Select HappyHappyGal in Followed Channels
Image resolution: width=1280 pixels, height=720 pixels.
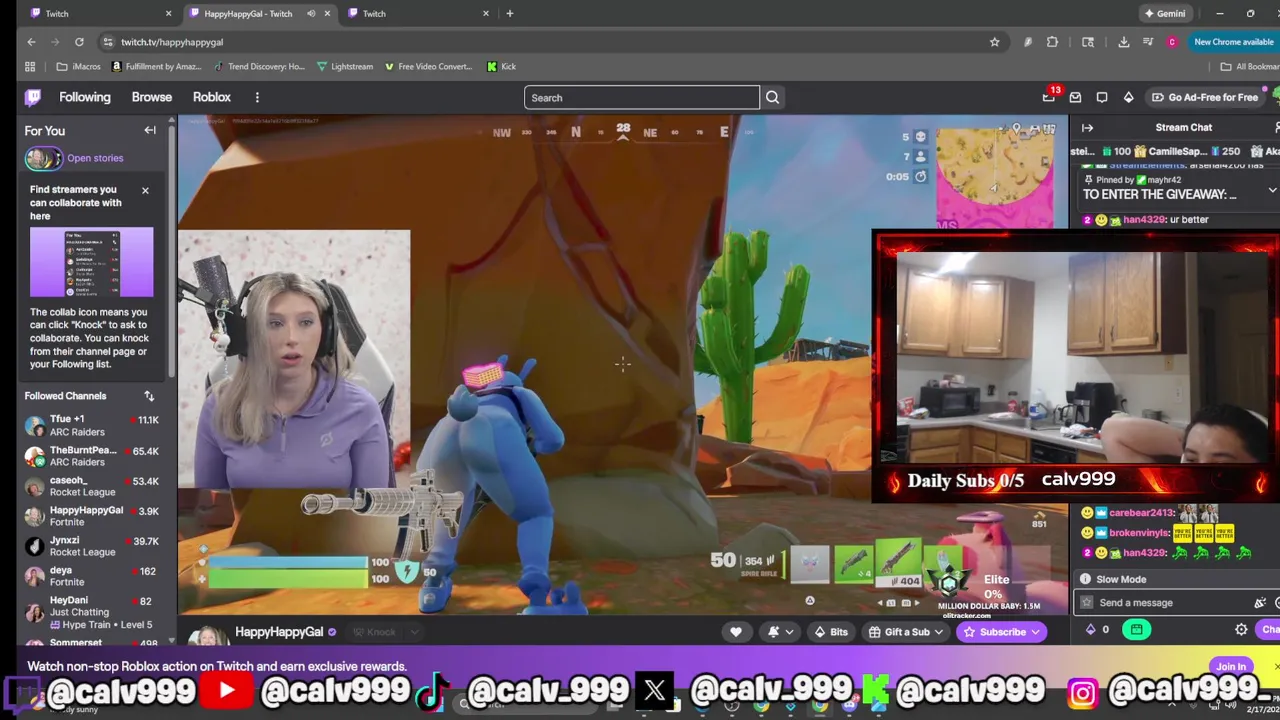click(92, 516)
